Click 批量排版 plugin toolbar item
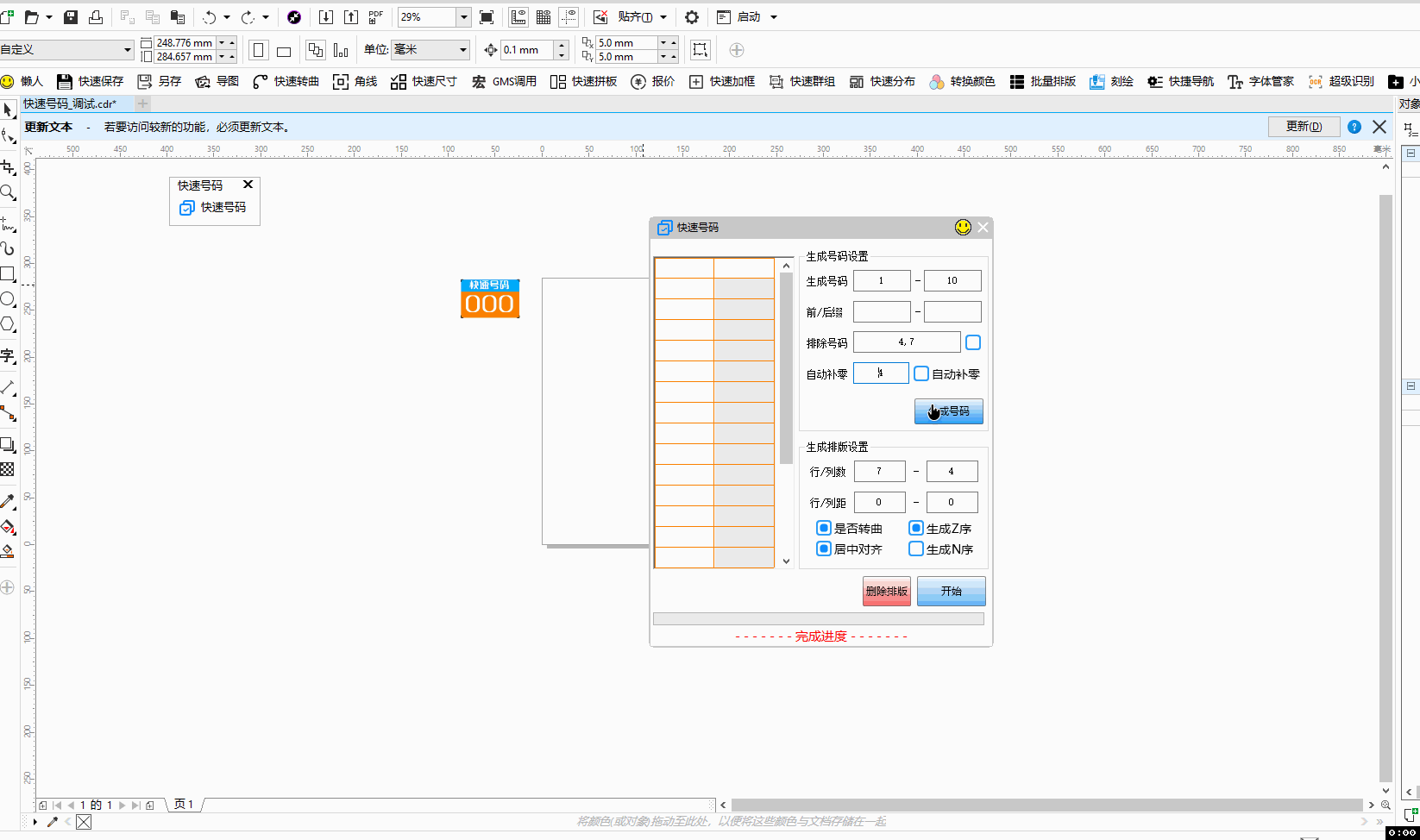1420x840 pixels. click(x=1042, y=81)
